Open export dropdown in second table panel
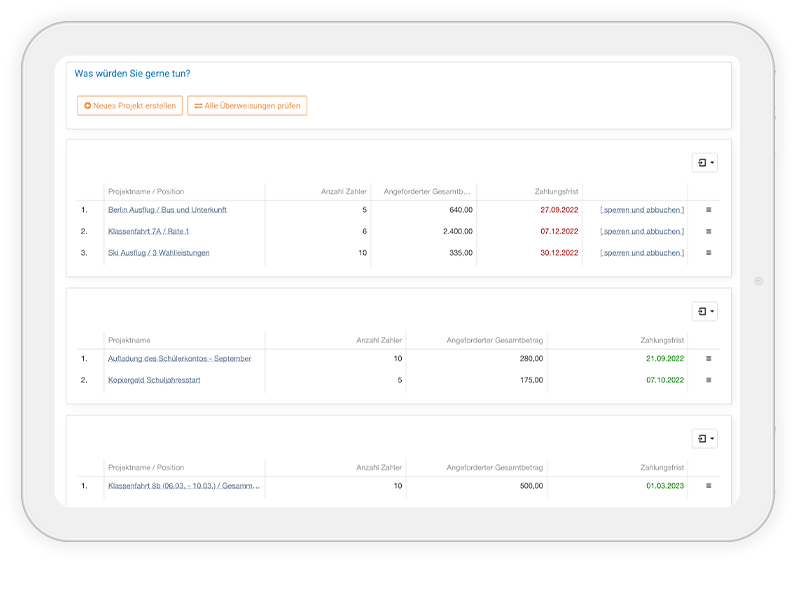Viewport: 800px width, 600px height. coord(704,312)
